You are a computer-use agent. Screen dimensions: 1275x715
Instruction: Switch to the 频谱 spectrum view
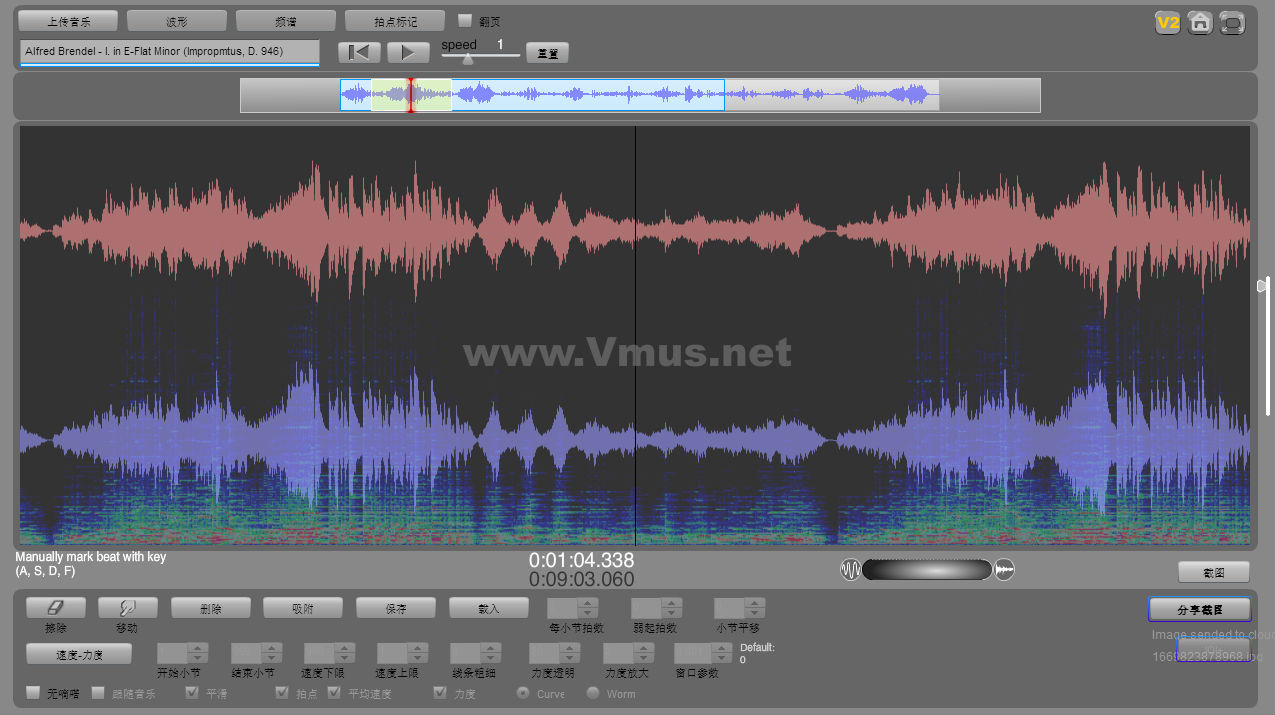point(286,21)
